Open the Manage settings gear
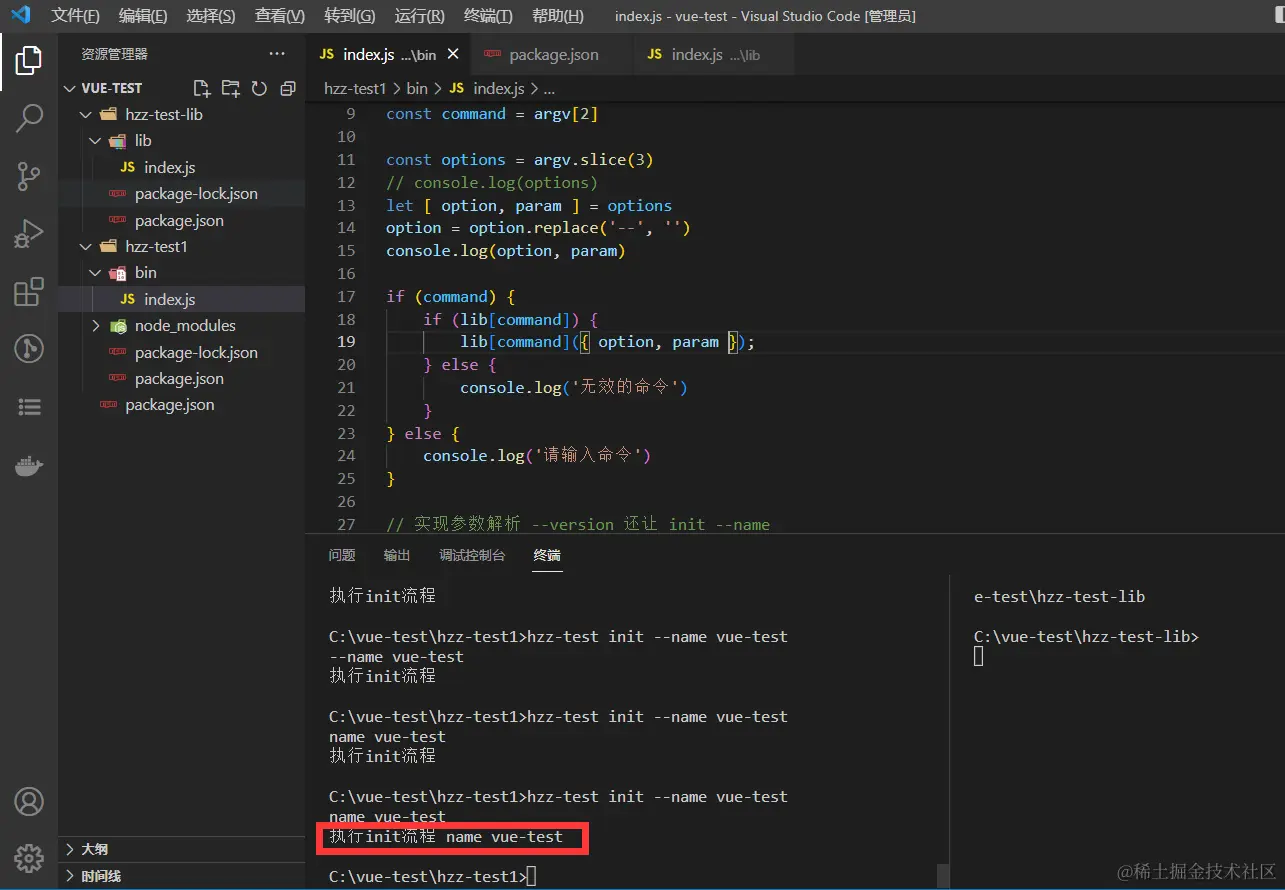Image resolution: width=1285 pixels, height=890 pixels. tap(29, 857)
